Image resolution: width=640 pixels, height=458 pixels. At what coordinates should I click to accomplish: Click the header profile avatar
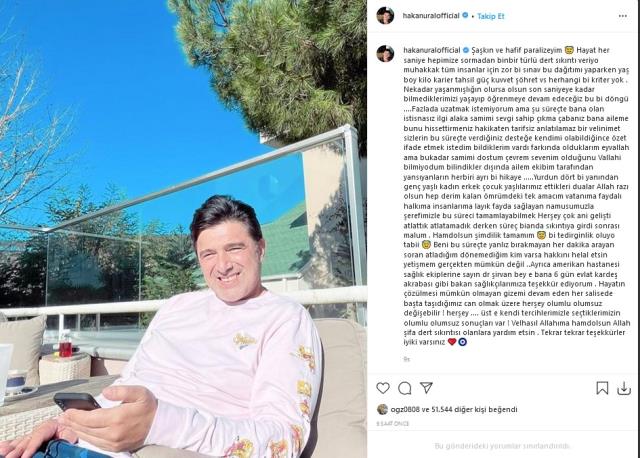pos(385,16)
